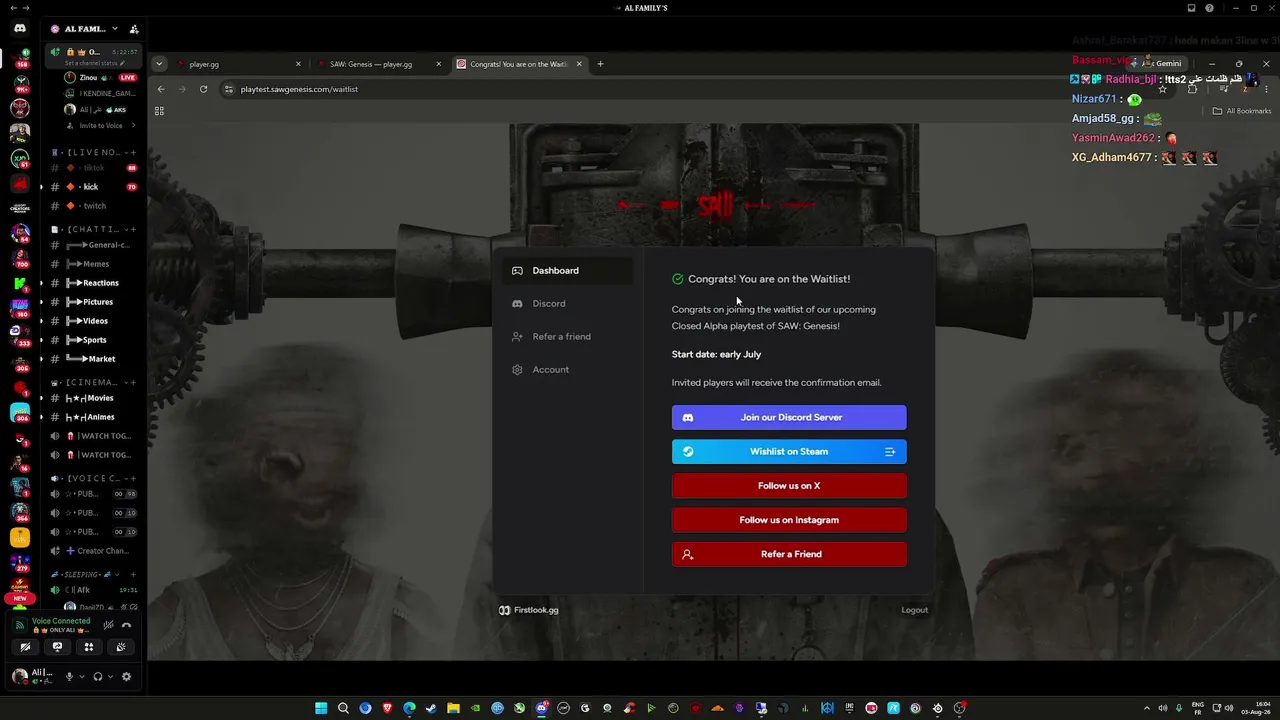The height and width of the screenshot is (720, 1280).
Task: Open the taskbar clock showing 16:04
Action: tap(1254, 708)
